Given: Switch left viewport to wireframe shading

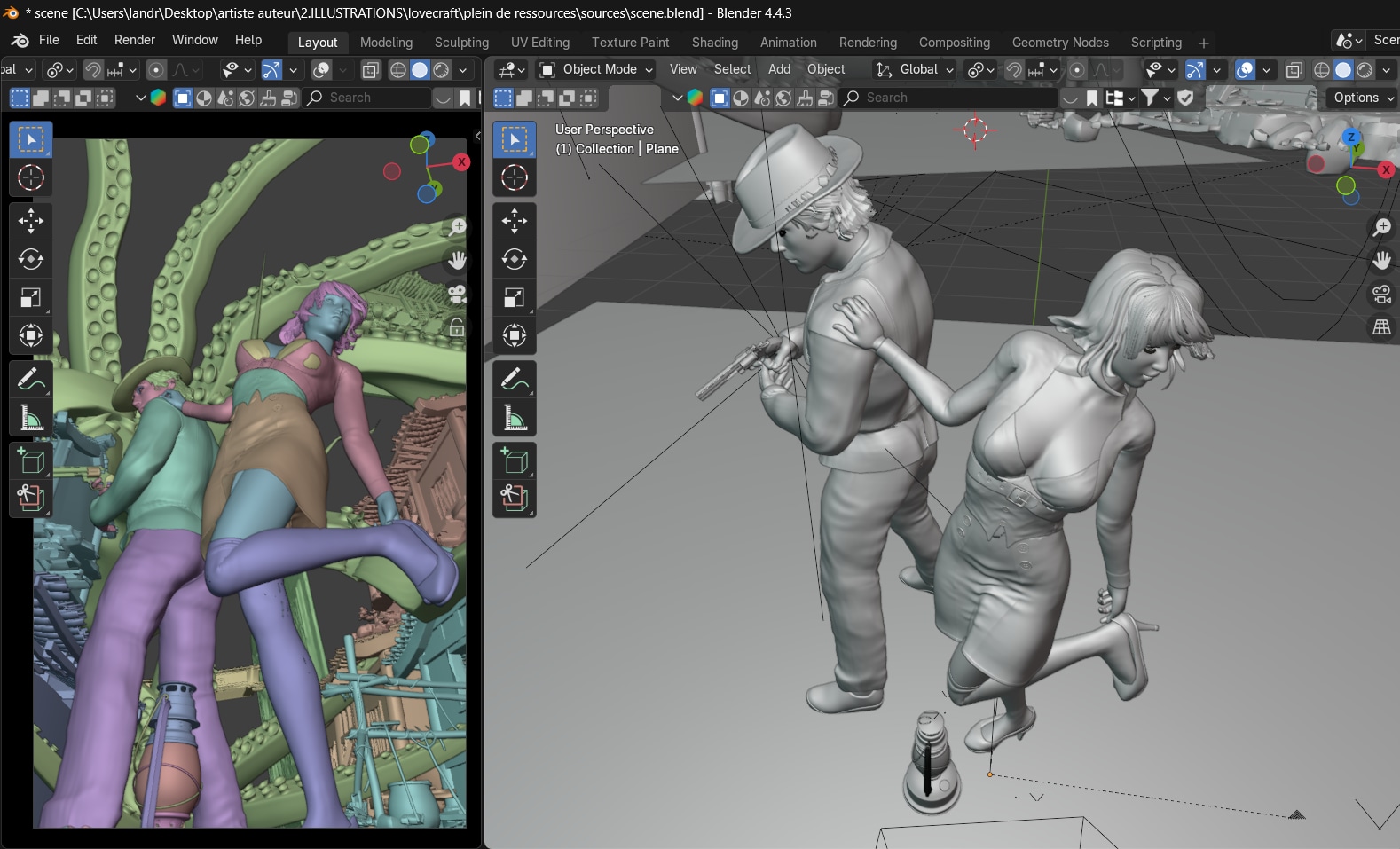Looking at the screenshot, I should point(398,69).
